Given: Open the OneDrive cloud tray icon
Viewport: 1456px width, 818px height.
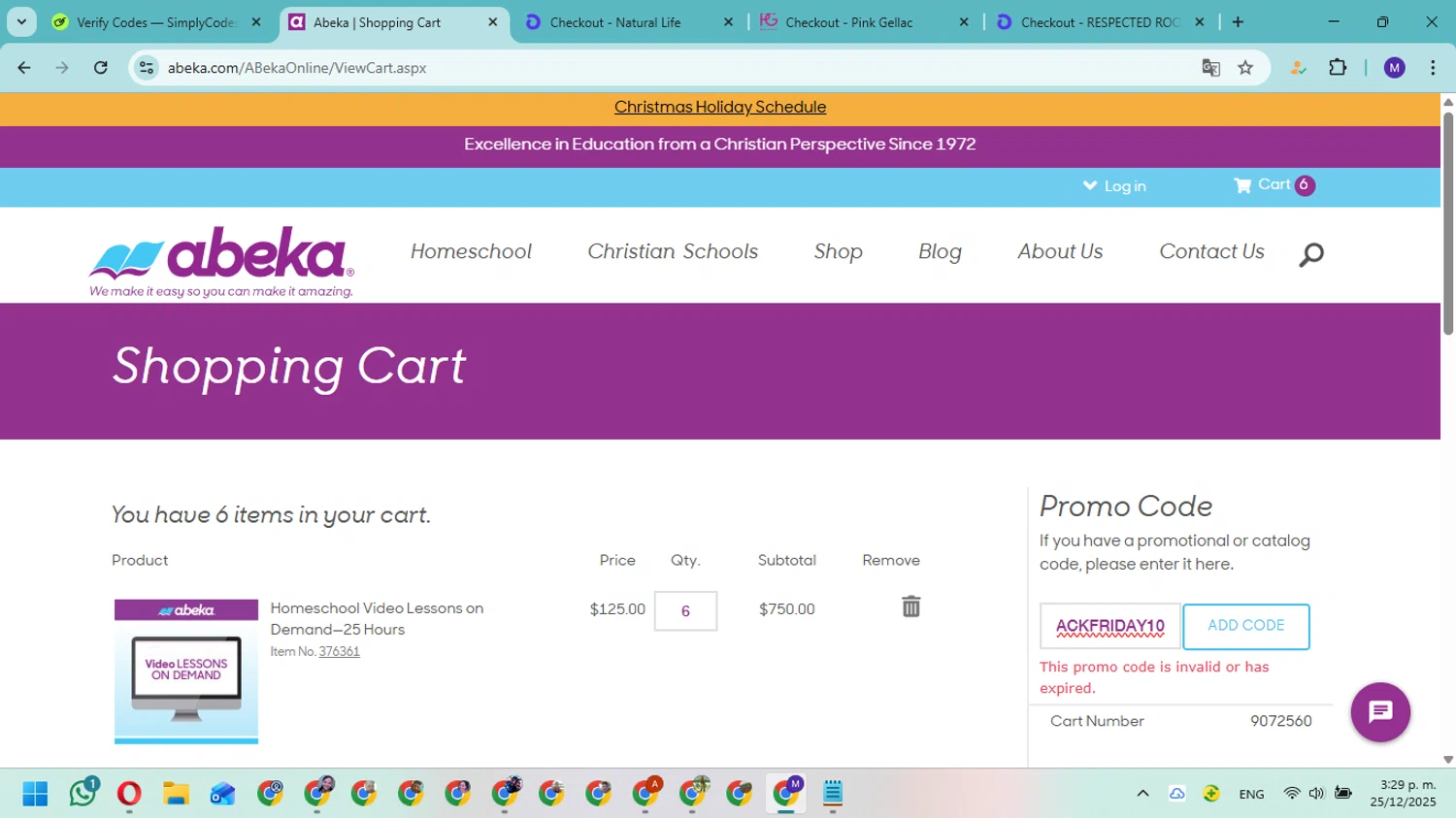Looking at the screenshot, I should click(1176, 794).
